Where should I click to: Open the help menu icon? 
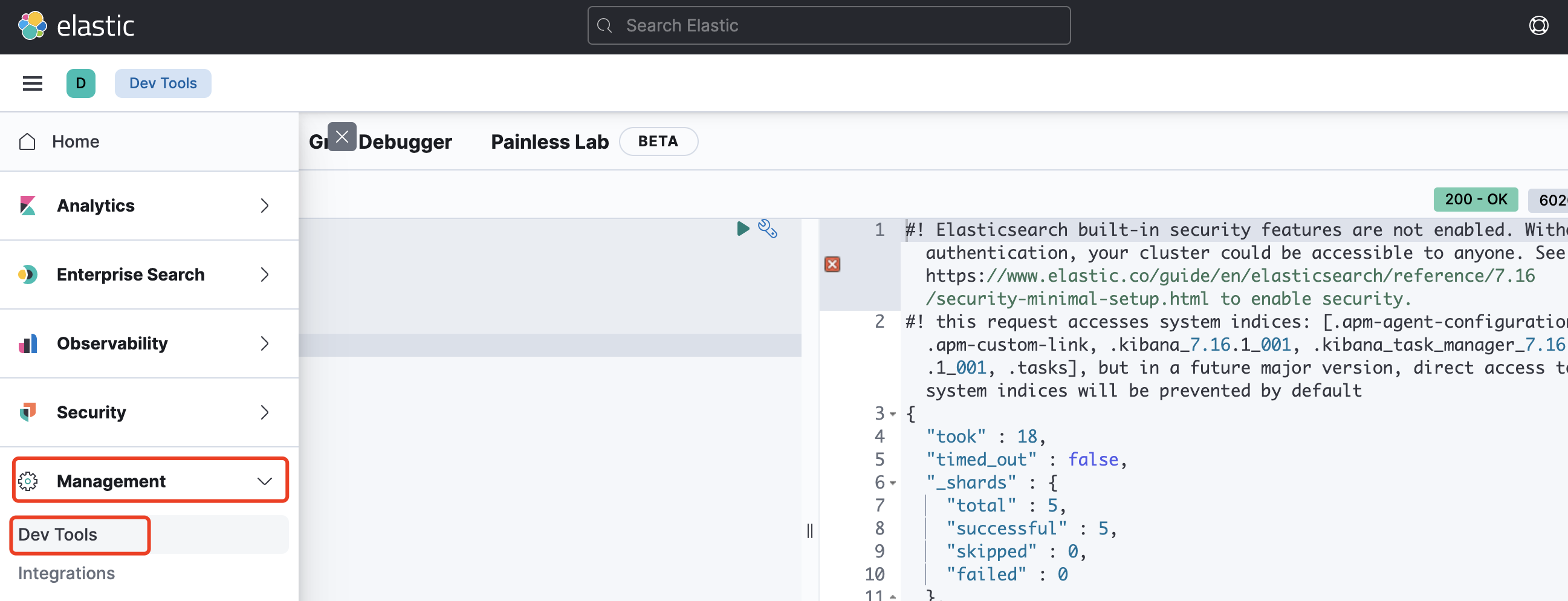point(1538,25)
